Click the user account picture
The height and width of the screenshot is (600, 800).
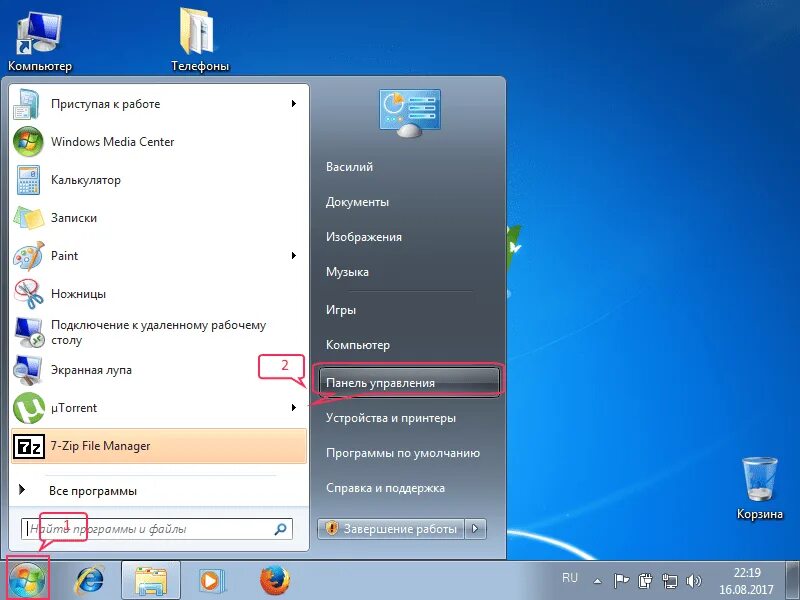[x=410, y=113]
